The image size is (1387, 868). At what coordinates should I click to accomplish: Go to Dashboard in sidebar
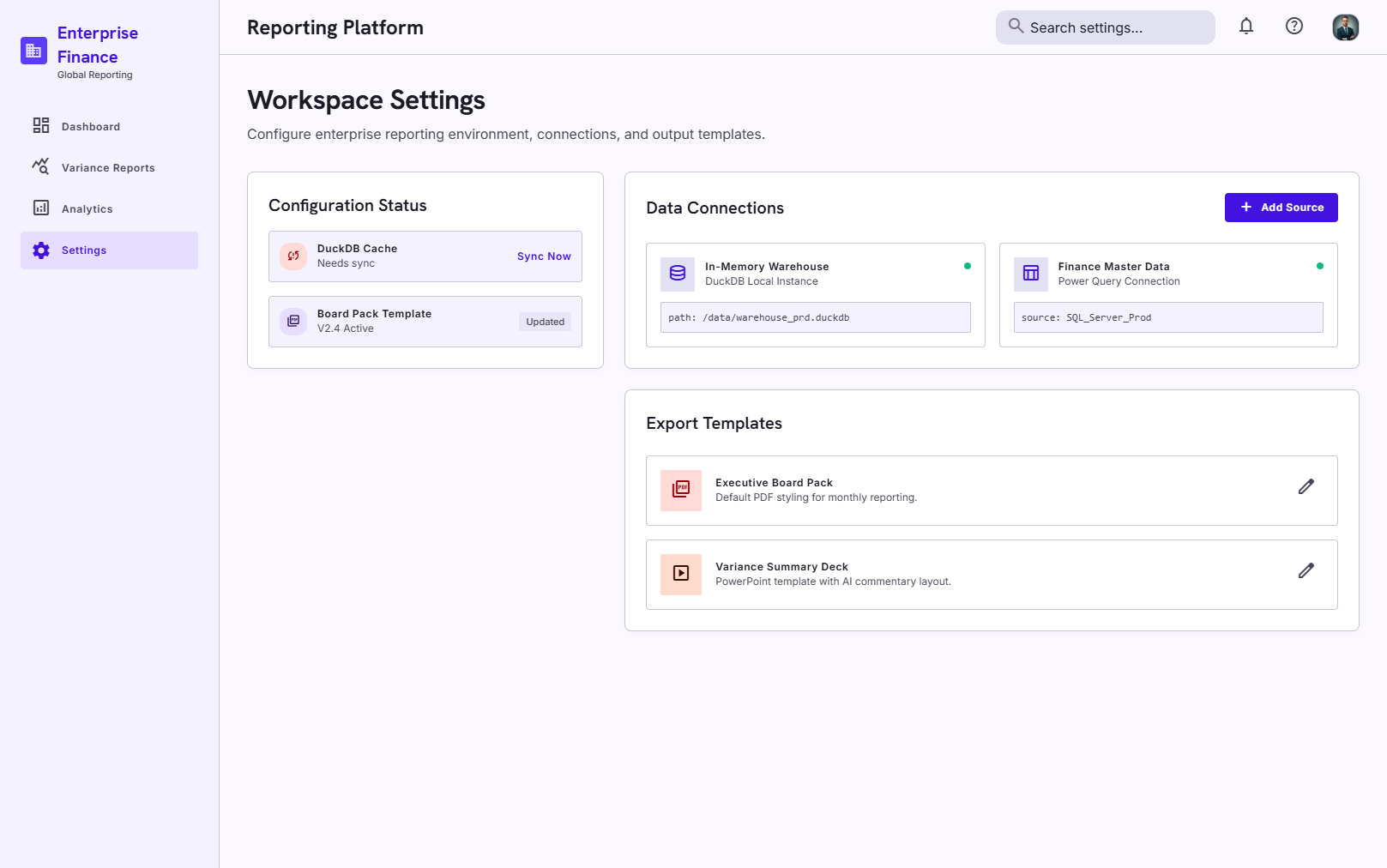click(109, 126)
